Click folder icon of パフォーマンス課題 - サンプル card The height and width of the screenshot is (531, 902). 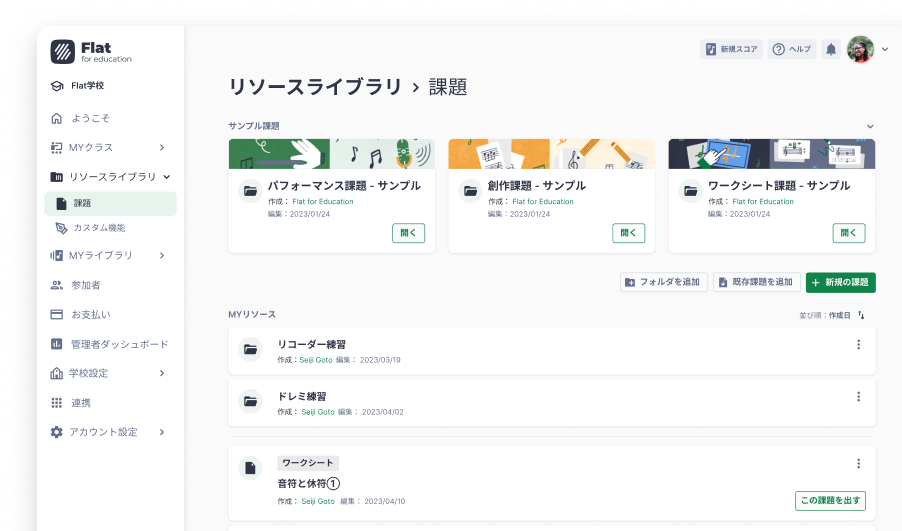[250, 191]
